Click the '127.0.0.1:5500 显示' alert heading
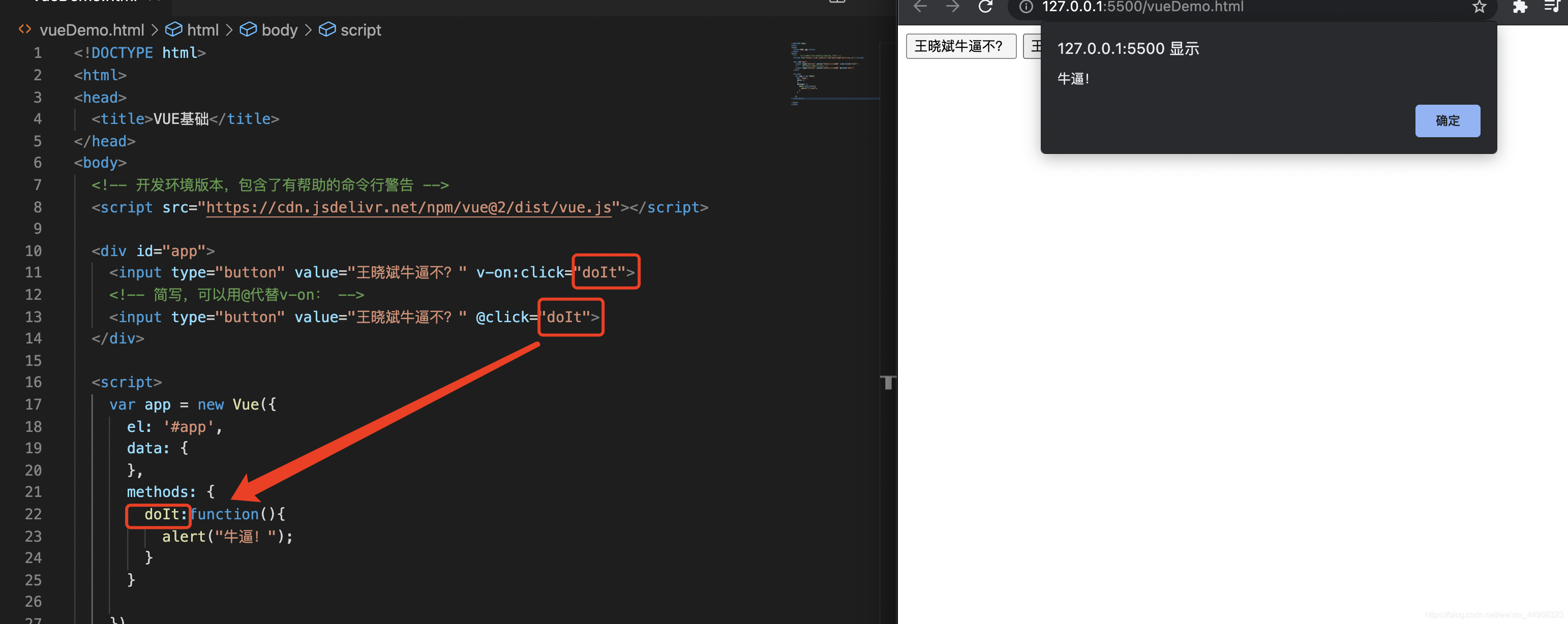Image resolution: width=1568 pixels, height=624 pixels. coord(1128,49)
